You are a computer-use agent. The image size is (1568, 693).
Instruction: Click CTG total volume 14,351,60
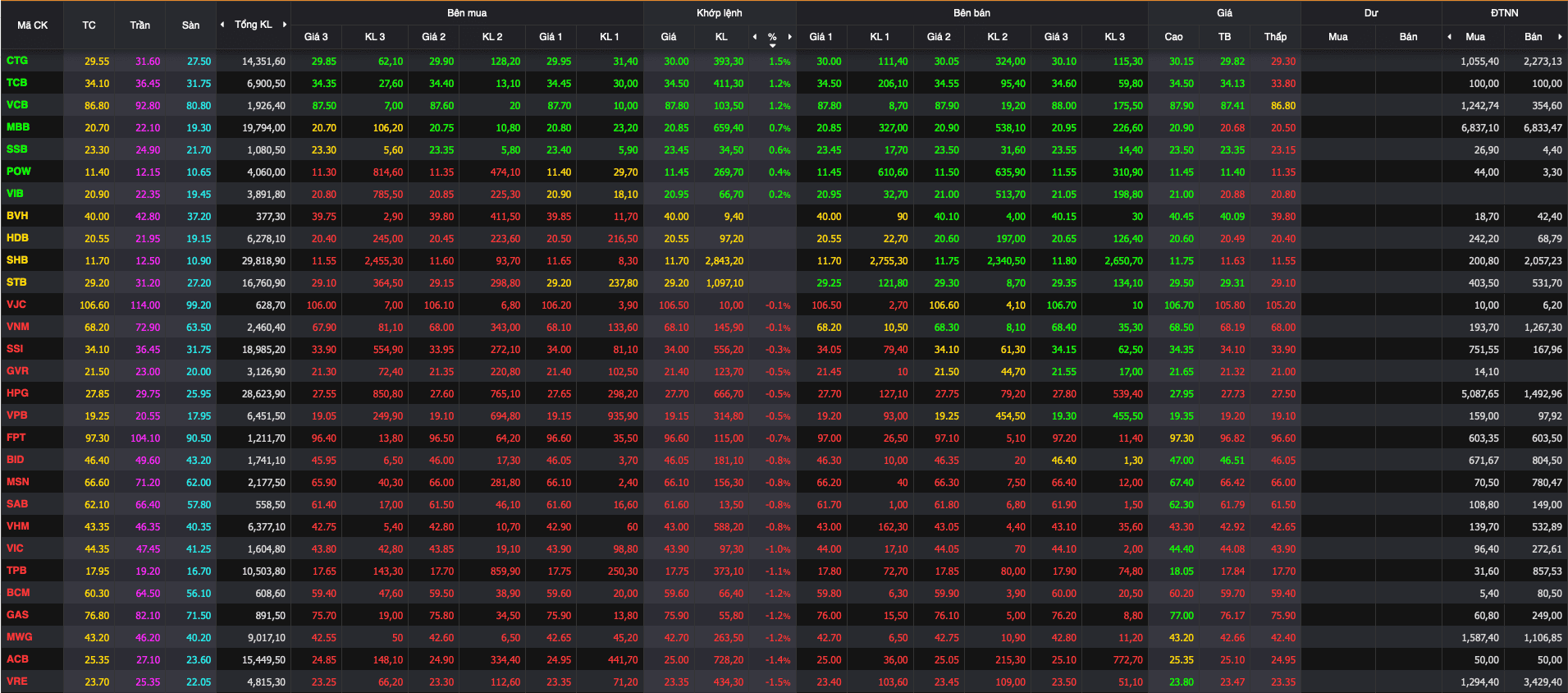coord(263,62)
